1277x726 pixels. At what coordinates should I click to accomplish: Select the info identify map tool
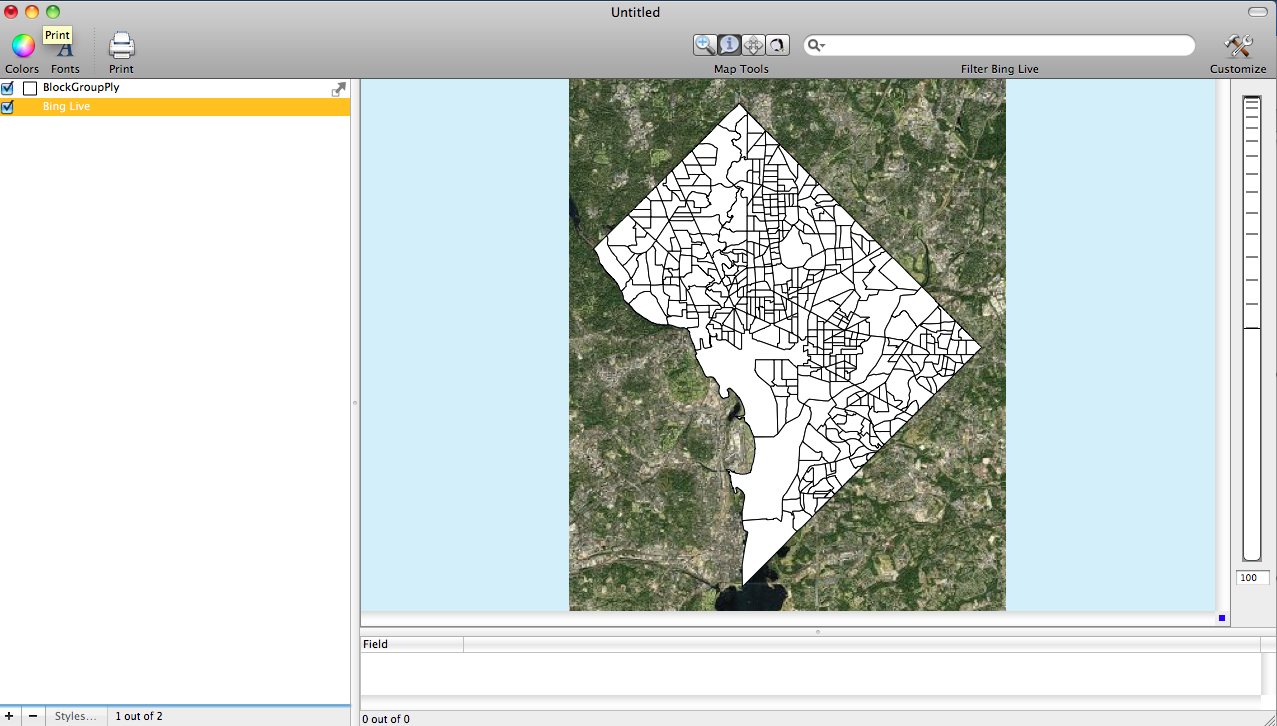729,45
